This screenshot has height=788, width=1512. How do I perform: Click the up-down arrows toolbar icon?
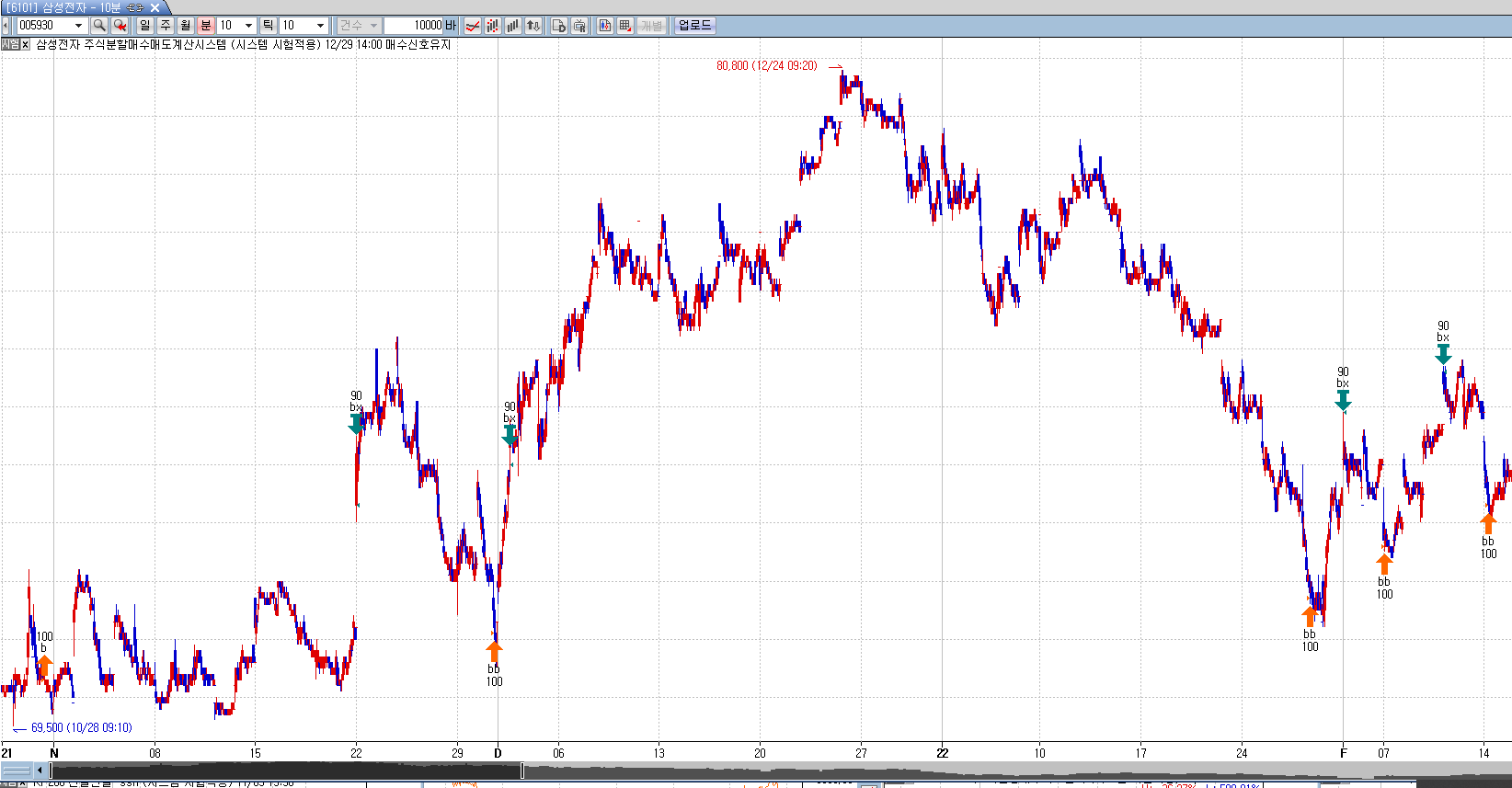tap(533, 26)
